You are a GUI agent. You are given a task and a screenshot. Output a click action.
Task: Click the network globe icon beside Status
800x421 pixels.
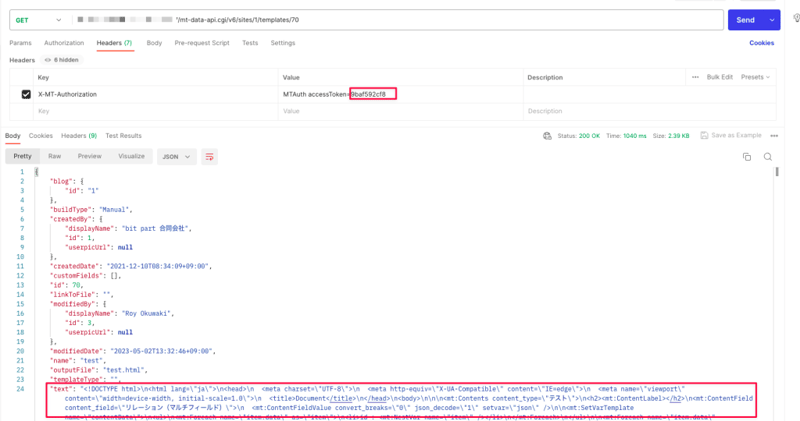pos(546,135)
